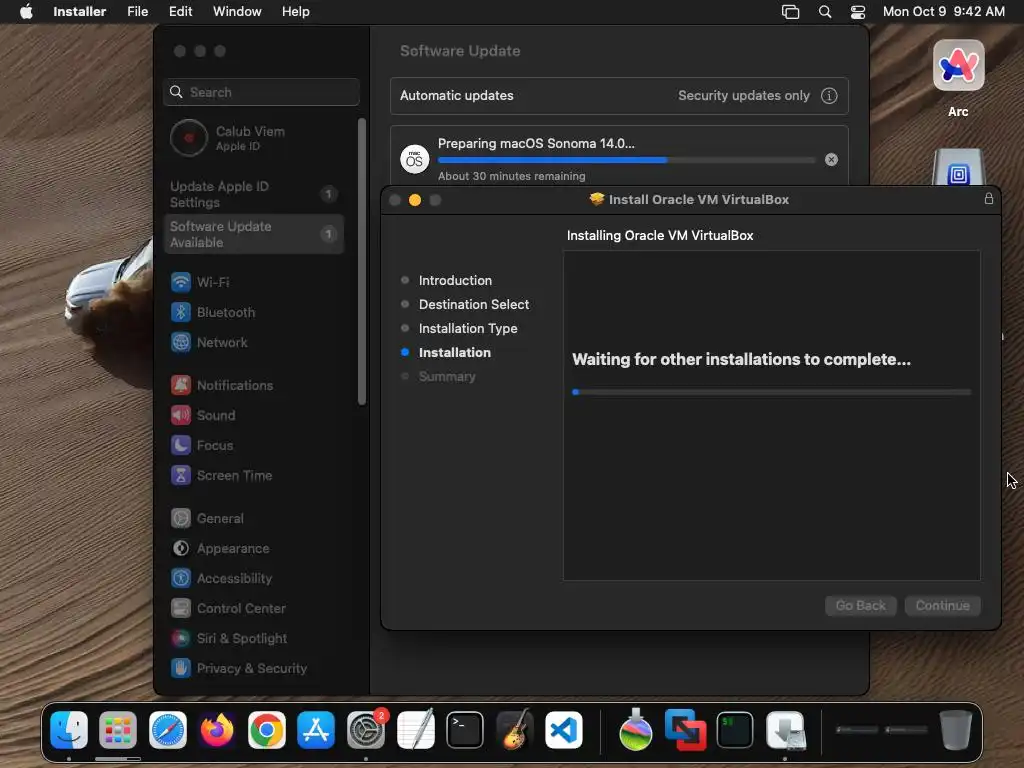Screen dimensions: 1024x768
Task: Open the App Store Dock icon
Action: pyautogui.click(x=316, y=729)
